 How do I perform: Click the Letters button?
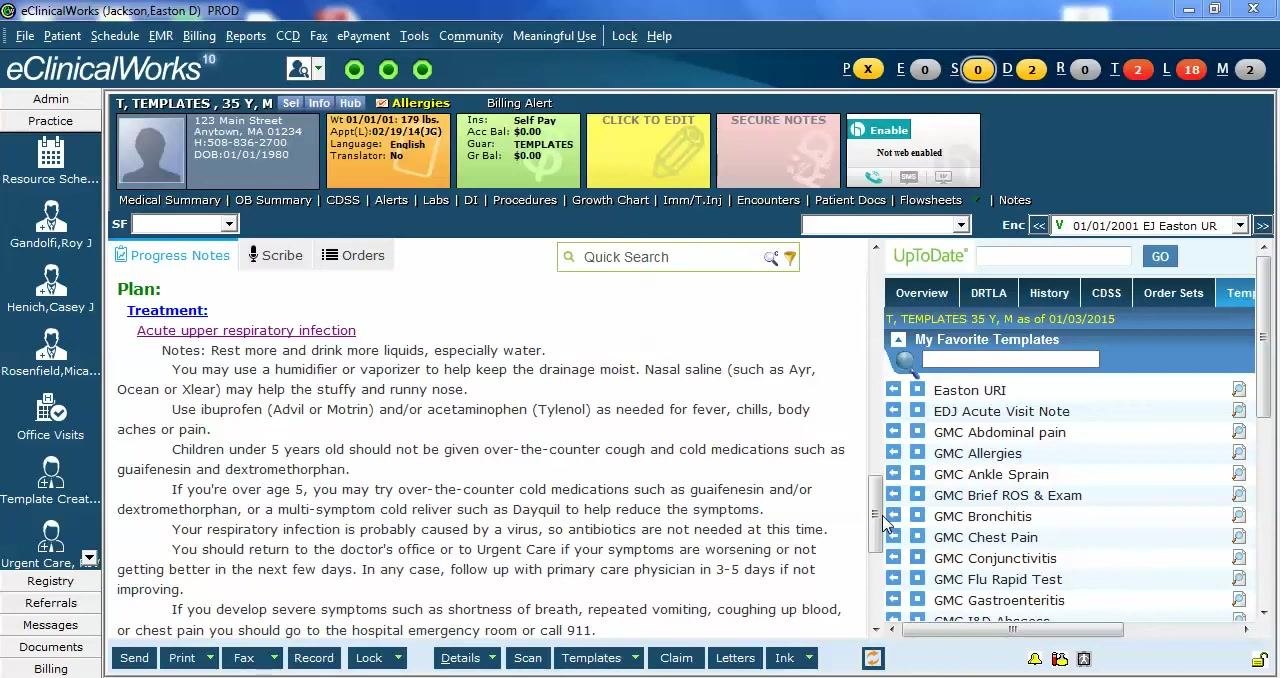click(735, 658)
